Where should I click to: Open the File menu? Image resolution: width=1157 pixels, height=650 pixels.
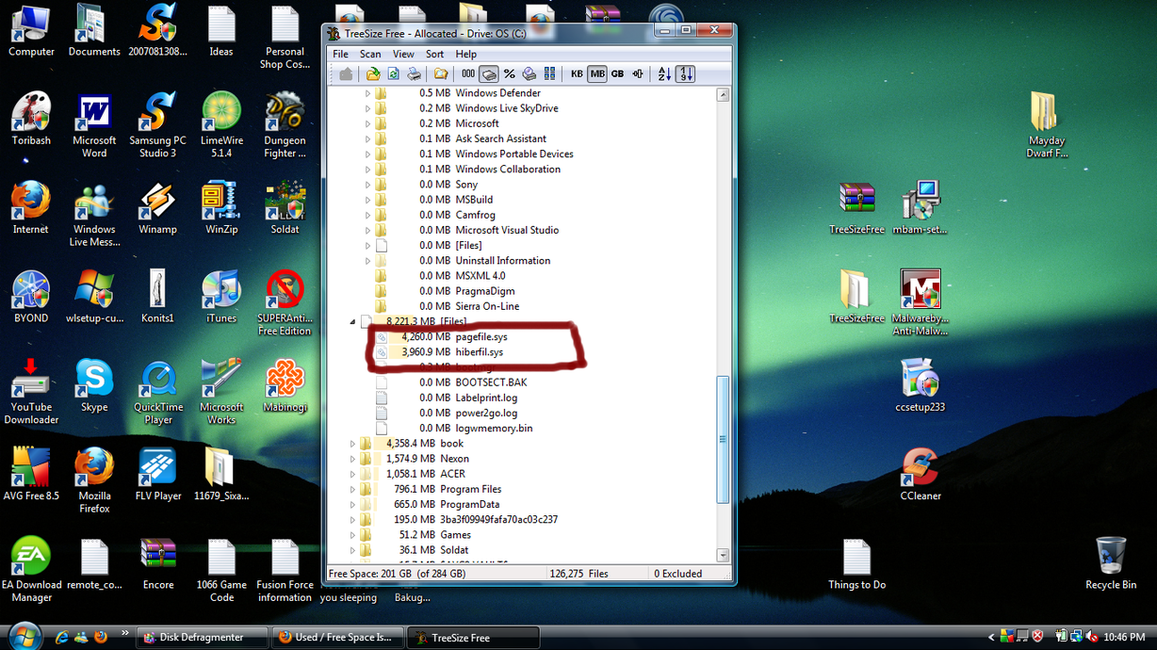click(340, 54)
